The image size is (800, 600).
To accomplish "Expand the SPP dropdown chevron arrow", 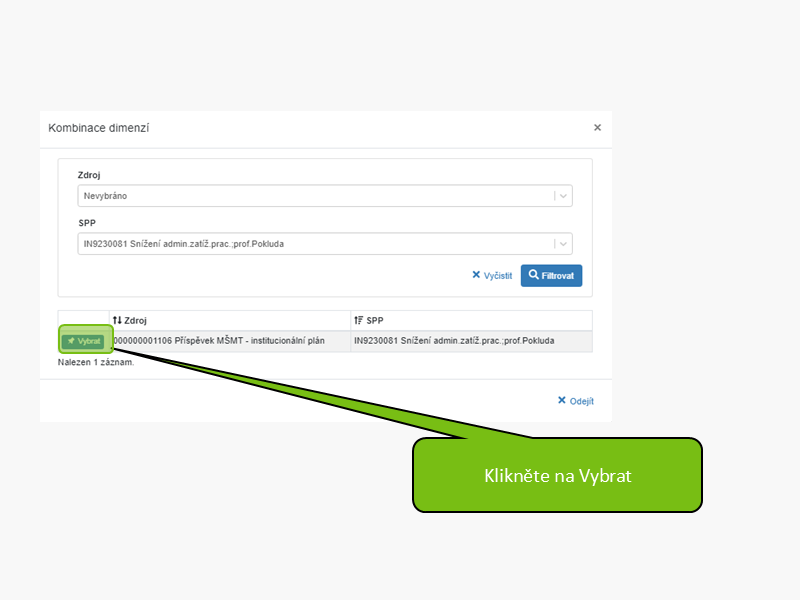I will 563,244.
